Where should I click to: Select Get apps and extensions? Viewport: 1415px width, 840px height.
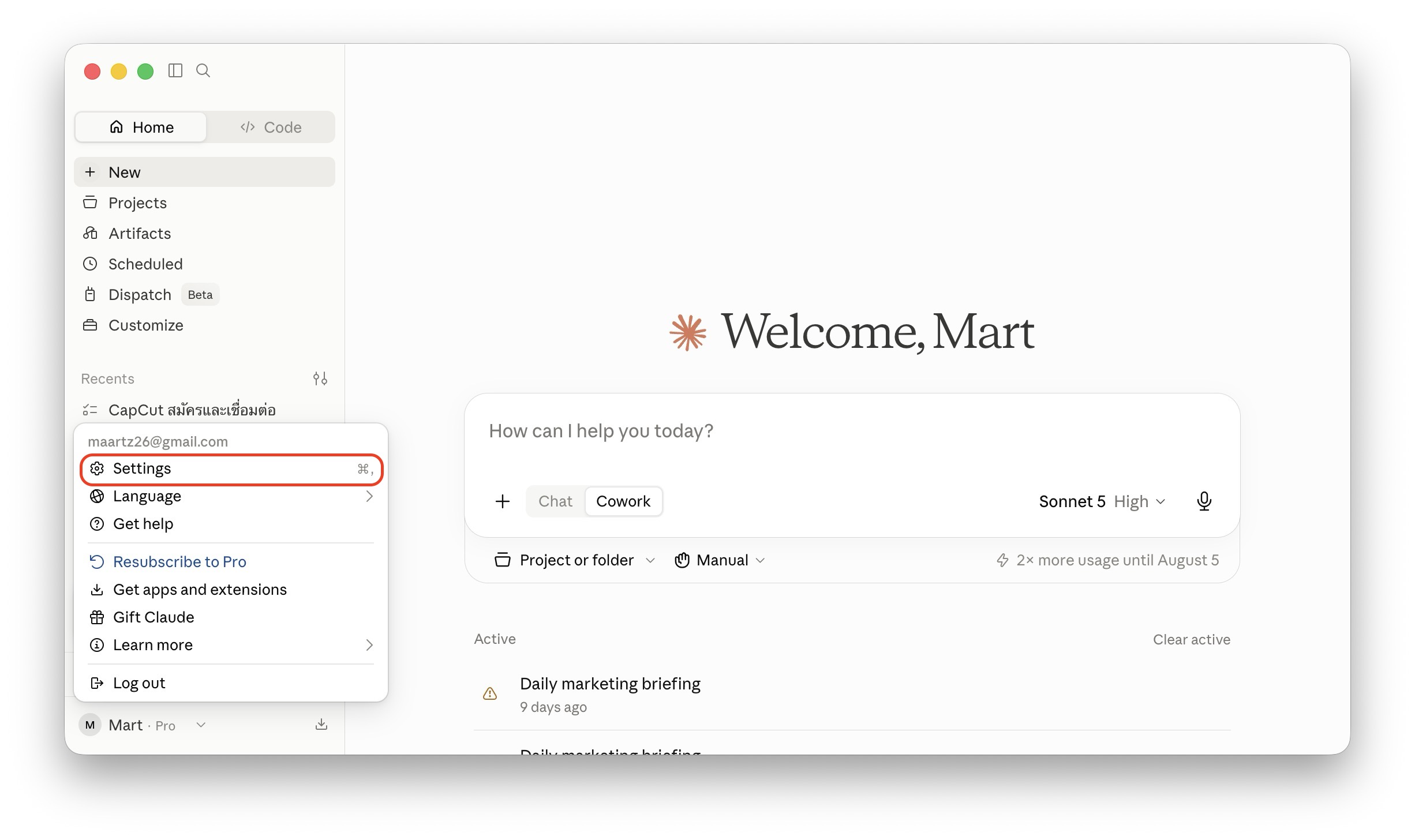231,590
